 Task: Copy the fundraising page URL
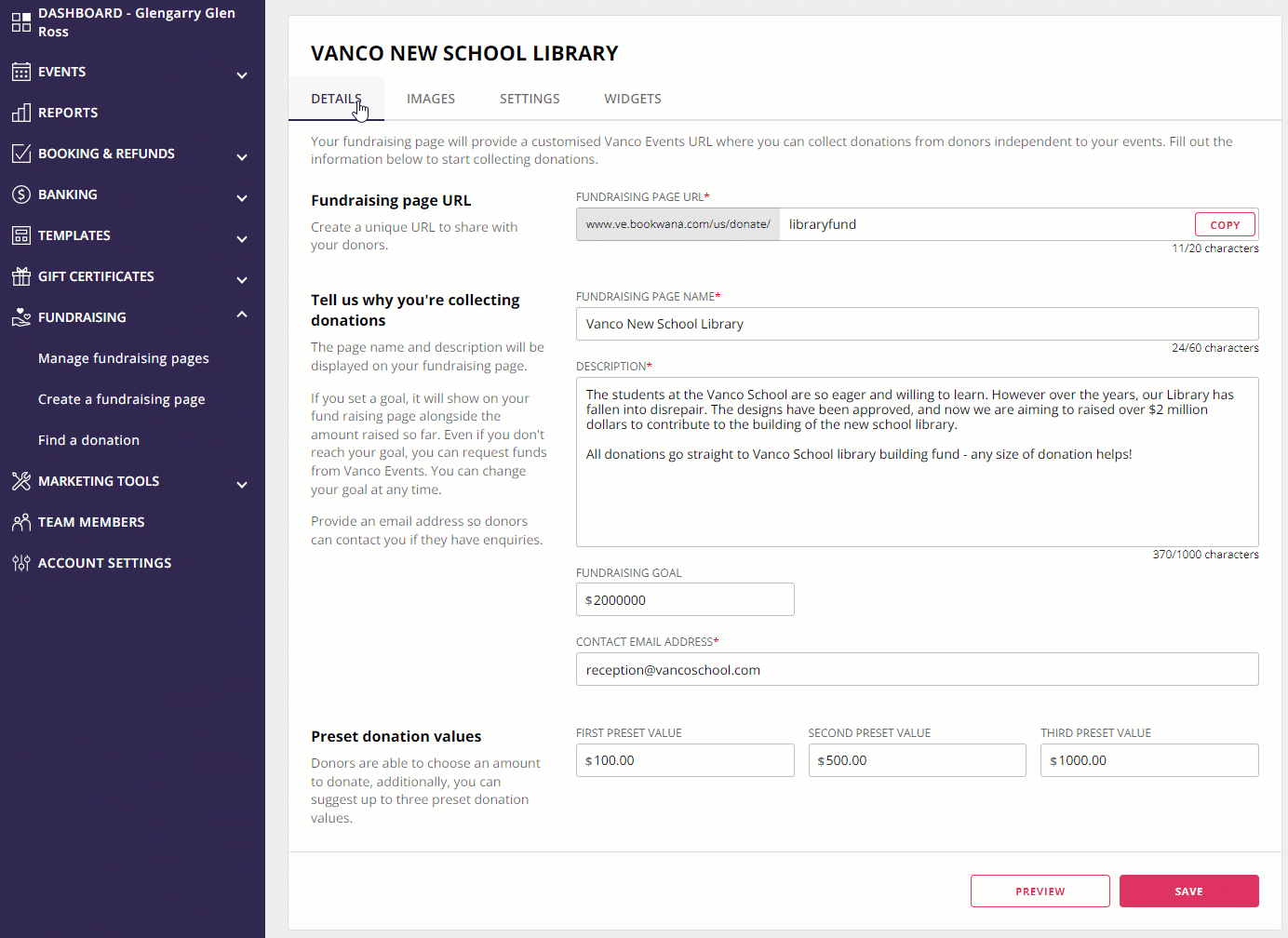click(x=1224, y=224)
